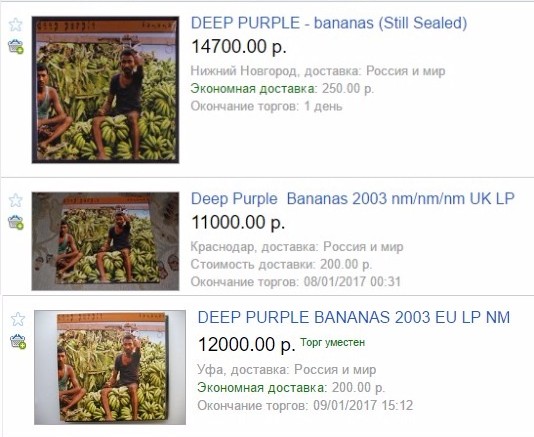Add the 12000.00 listing to the basket
Image resolution: width=534 pixels, height=437 pixels.
tap(18, 341)
